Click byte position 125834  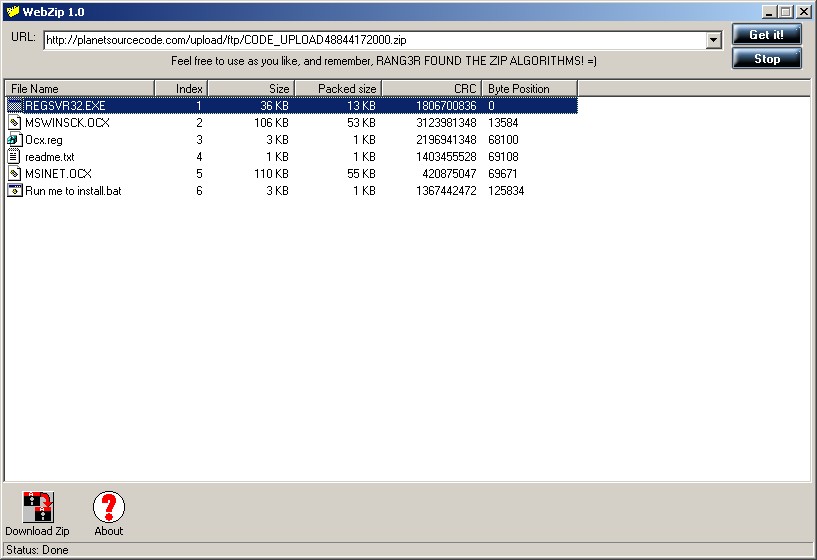tap(506, 191)
